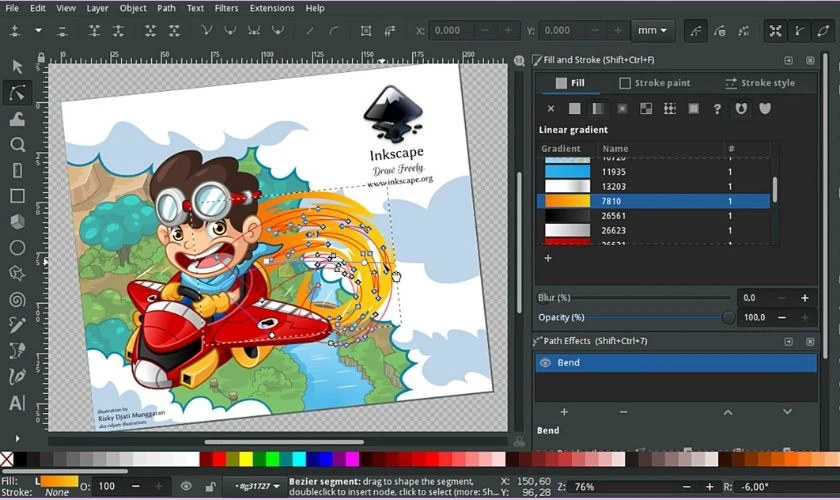Click Delete selected nodes icon
Image resolution: width=840 pixels, height=500 pixels.
[63, 31]
